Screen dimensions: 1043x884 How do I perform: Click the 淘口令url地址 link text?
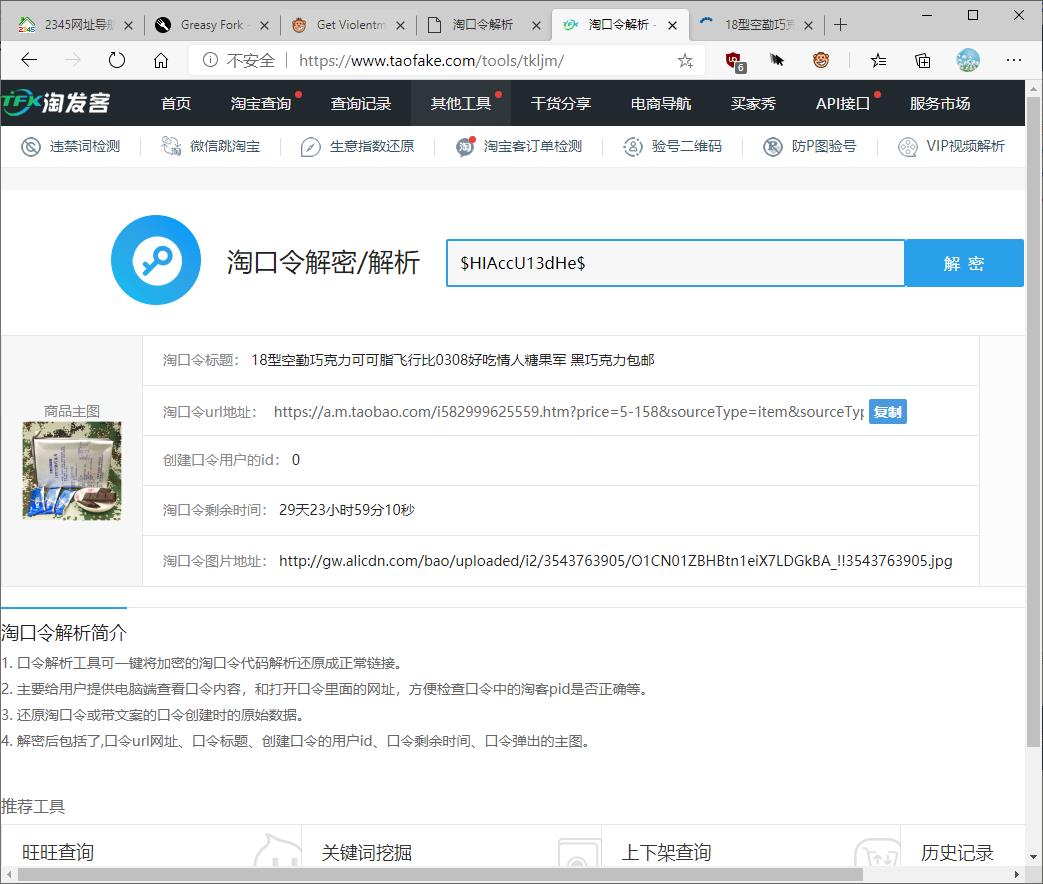[x=569, y=412]
